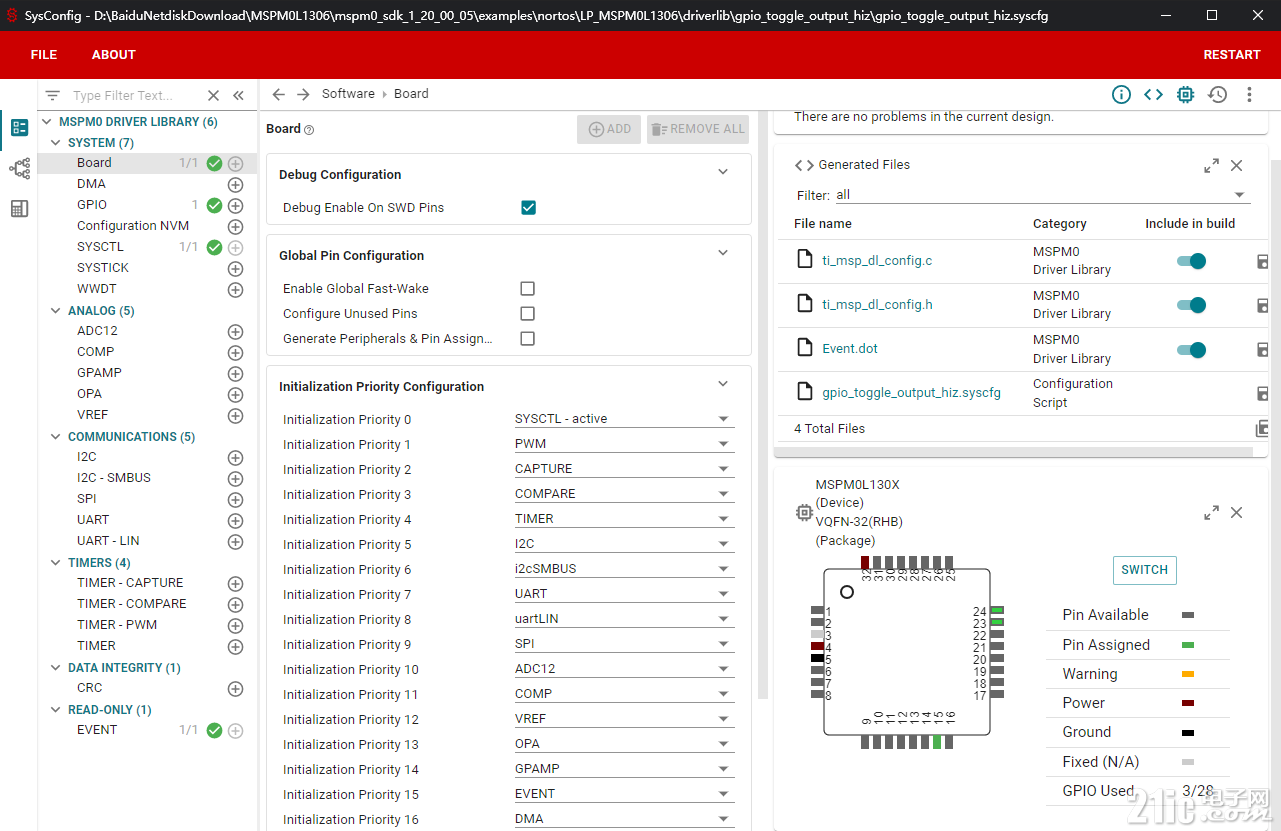Enable Global Fast-Wake checkbox

[528, 288]
